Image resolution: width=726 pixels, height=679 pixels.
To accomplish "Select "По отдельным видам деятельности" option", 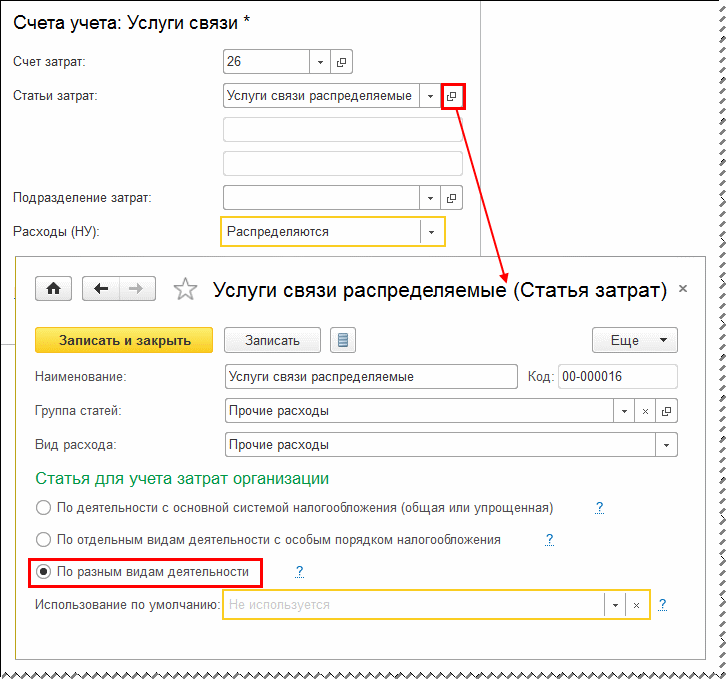I will tap(44, 540).
